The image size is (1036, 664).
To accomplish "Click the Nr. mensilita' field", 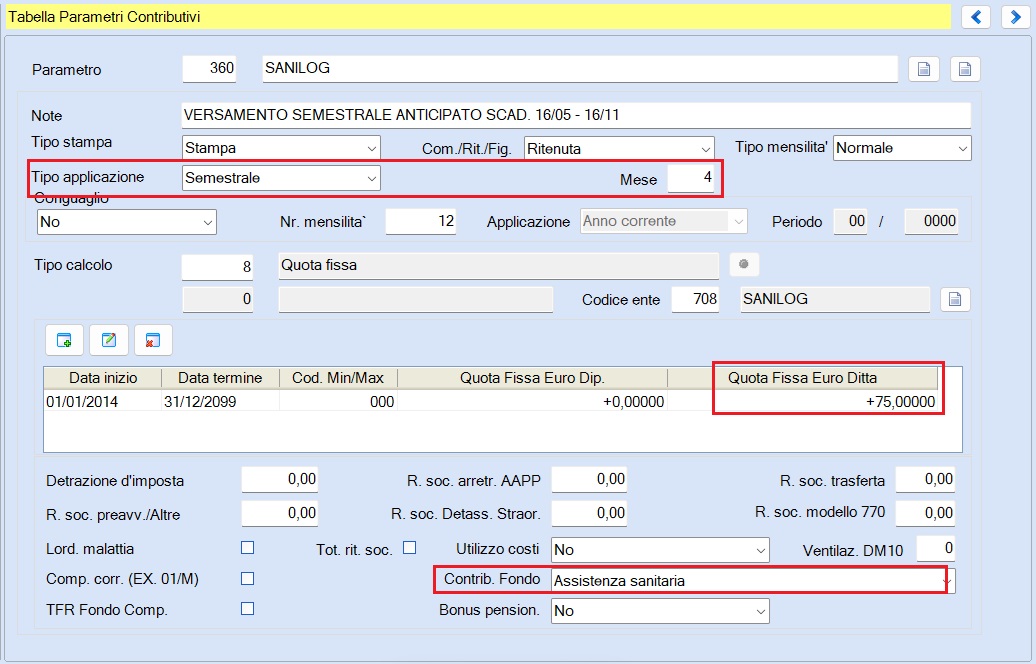I will (x=421, y=221).
